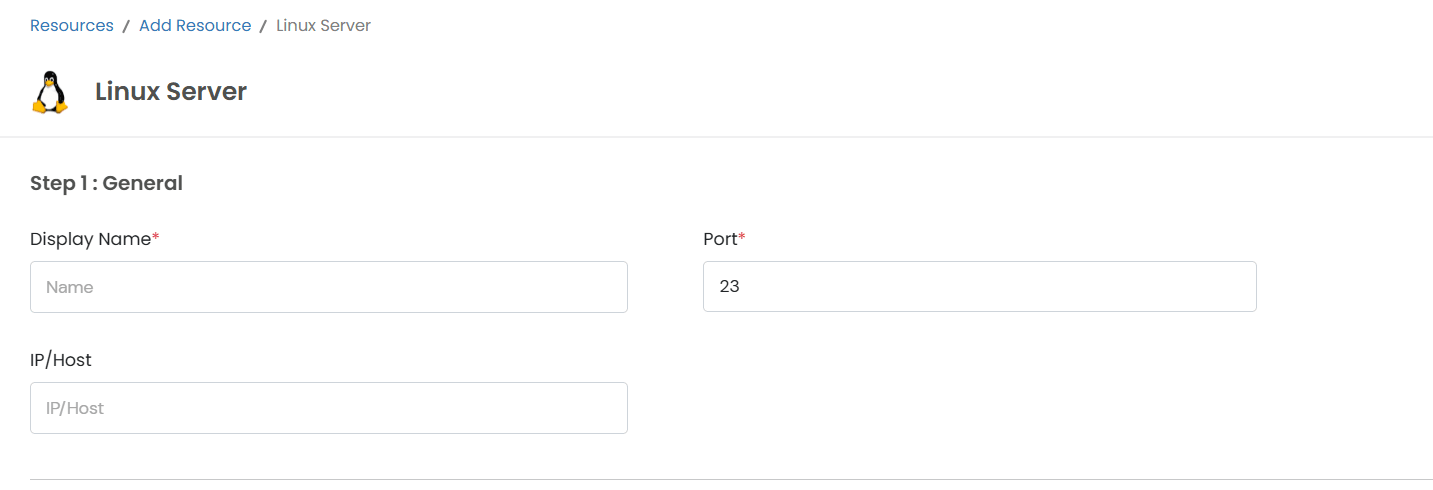Click the Name placeholder text

pos(70,287)
